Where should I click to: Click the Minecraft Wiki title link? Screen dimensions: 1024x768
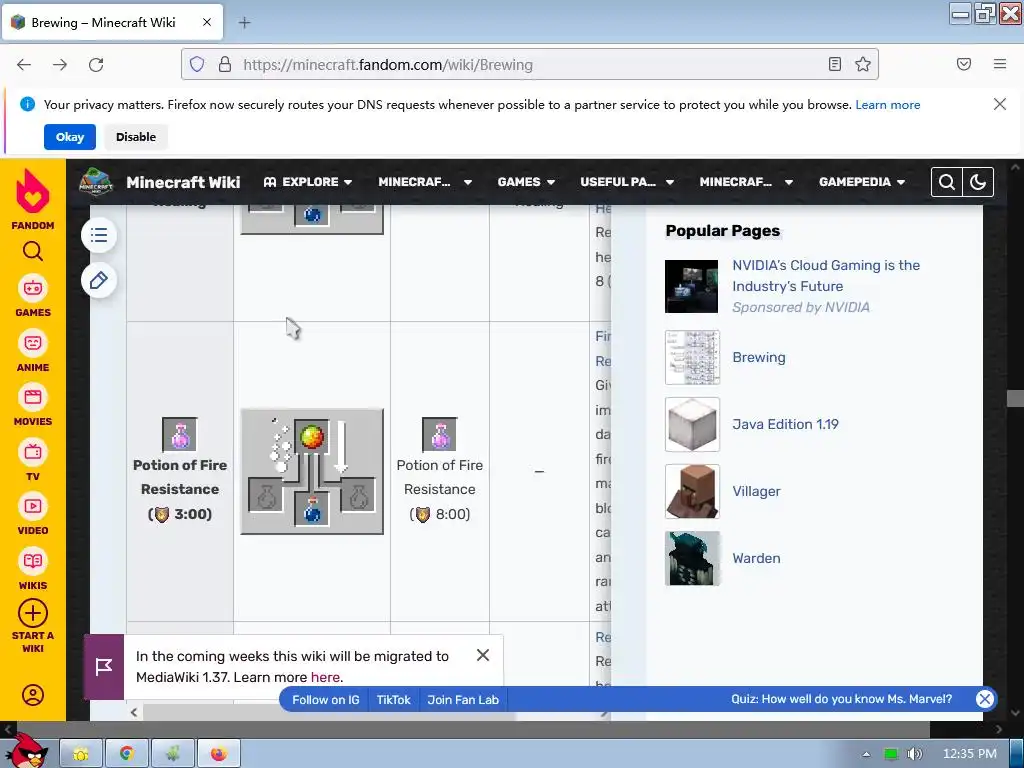click(x=183, y=182)
